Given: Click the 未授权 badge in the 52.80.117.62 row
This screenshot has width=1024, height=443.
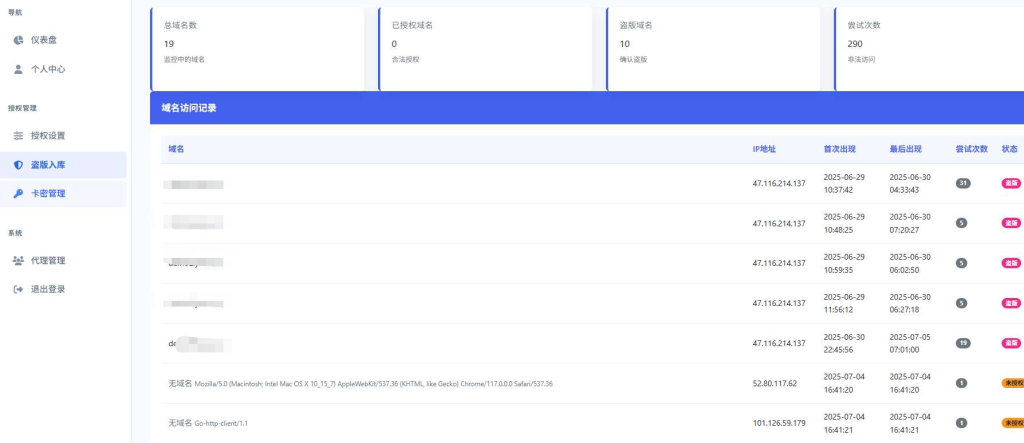Looking at the screenshot, I should coord(1013,383).
